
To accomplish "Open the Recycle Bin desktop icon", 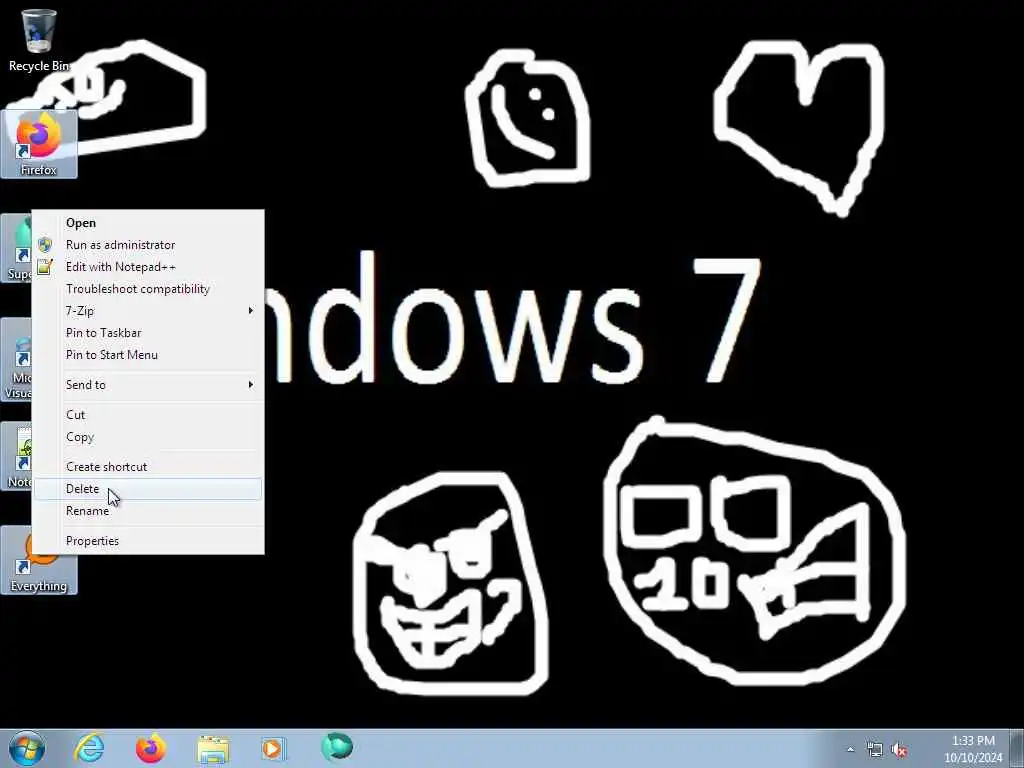I will (x=39, y=40).
